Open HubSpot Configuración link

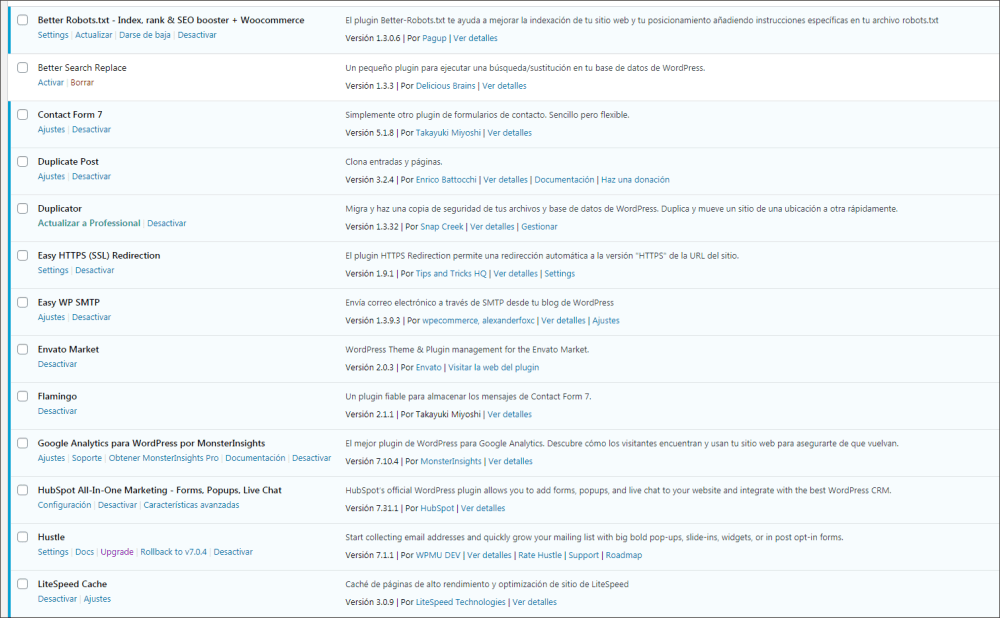[64, 505]
